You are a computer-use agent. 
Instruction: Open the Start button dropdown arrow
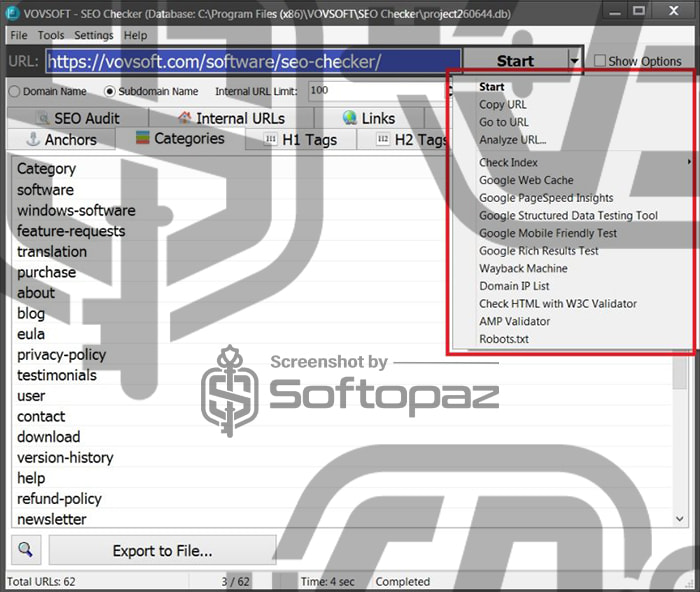(574, 60)
